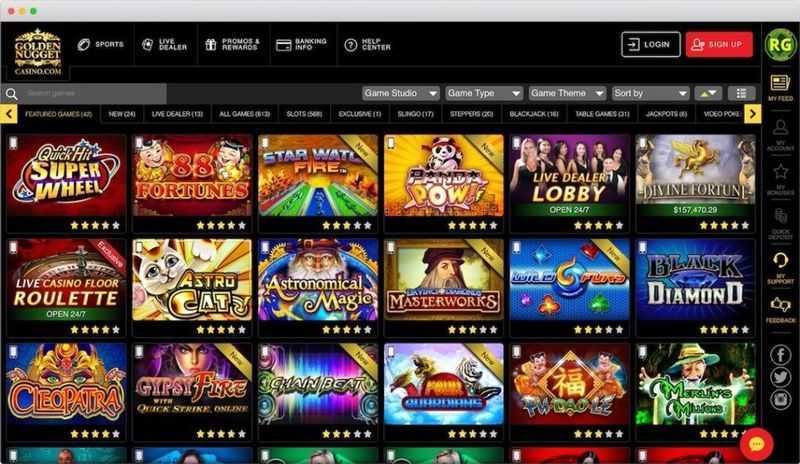Select the Live Dealer (13) tab
Image resolution: width=800 pixels, height=464 pixels.
tap(177, 114)
